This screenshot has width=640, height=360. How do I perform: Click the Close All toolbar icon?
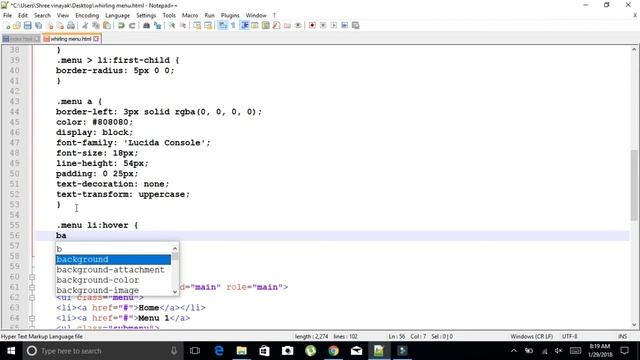pos(60,25)
